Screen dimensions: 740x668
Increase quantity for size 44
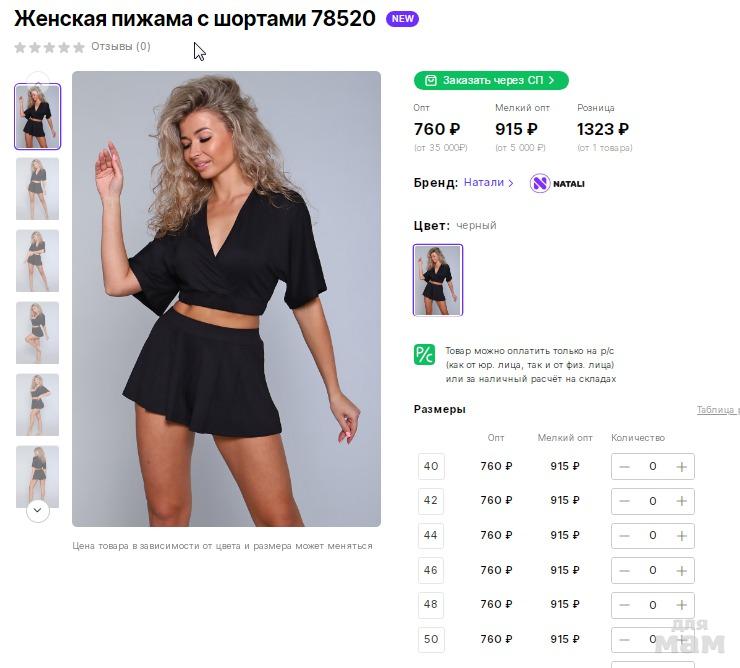pos(682,535)
